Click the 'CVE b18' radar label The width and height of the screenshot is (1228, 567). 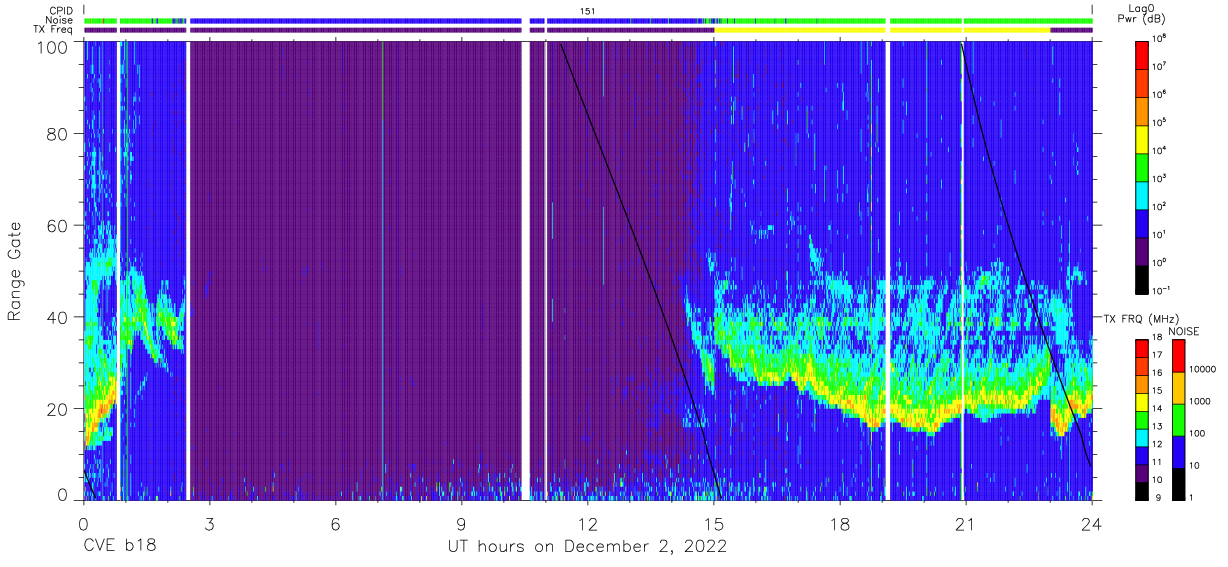click(119, 547)
